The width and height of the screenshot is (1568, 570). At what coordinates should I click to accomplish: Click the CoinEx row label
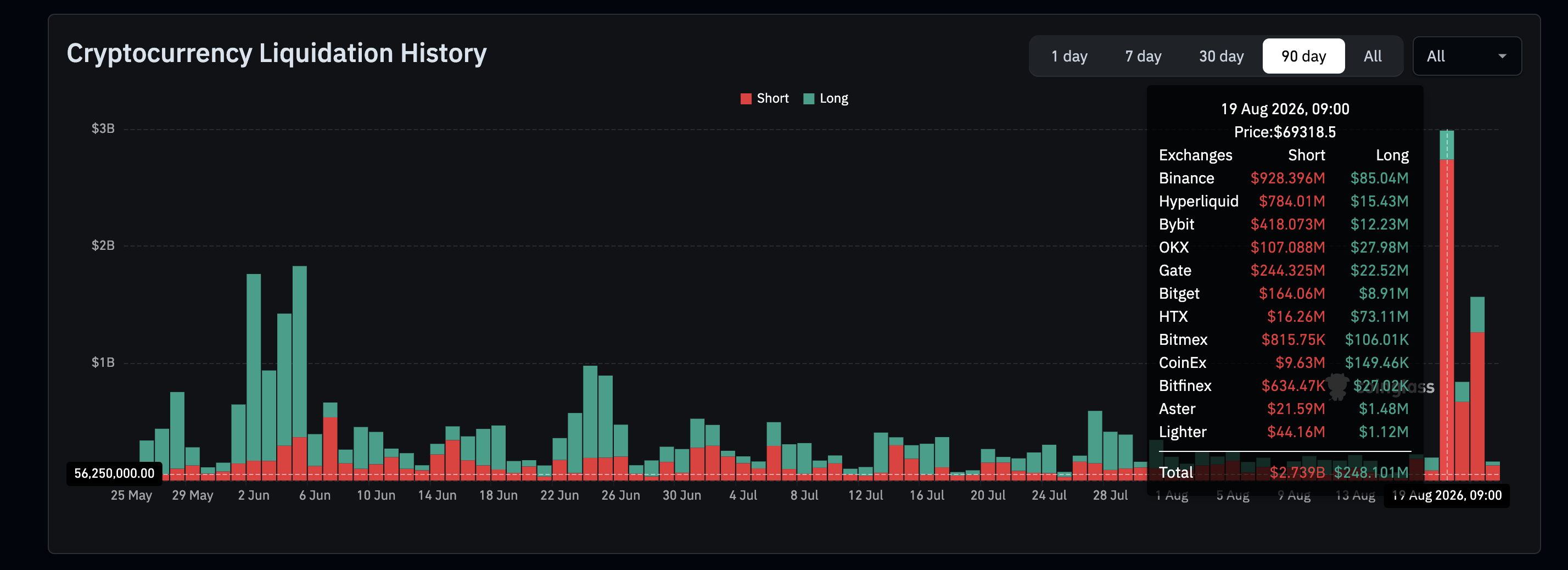click(1182, 363)
